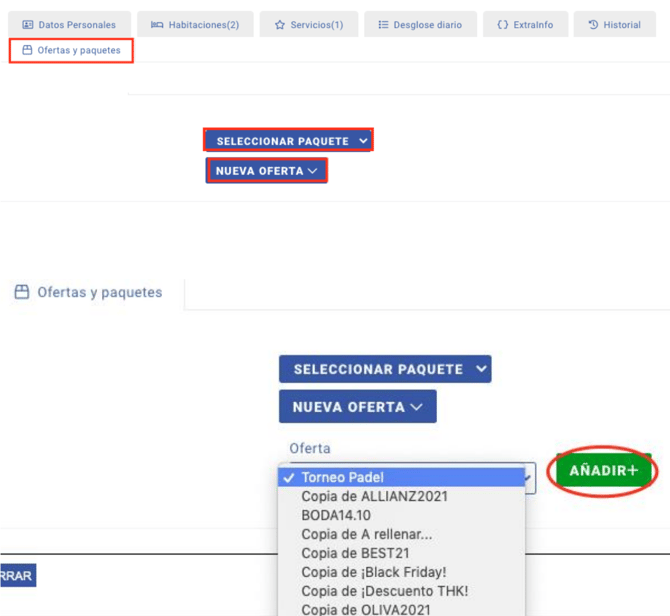
Task: Go to the Desglose diario tab
Action: pyautogui.click(x=419, y=25)
